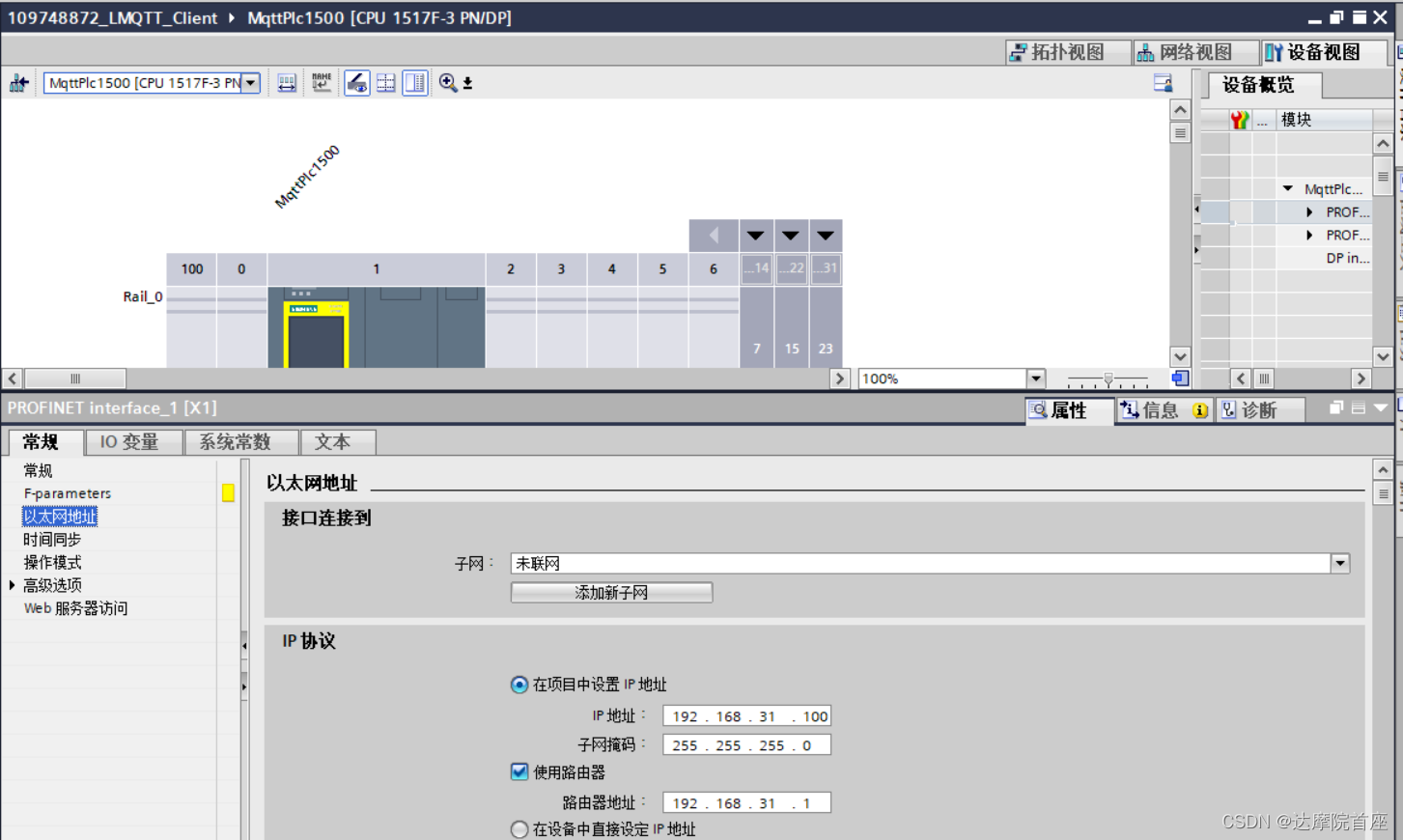Click the topology view tab icon
Viewport: 1403px width, 840px height.
point(1018,52)
